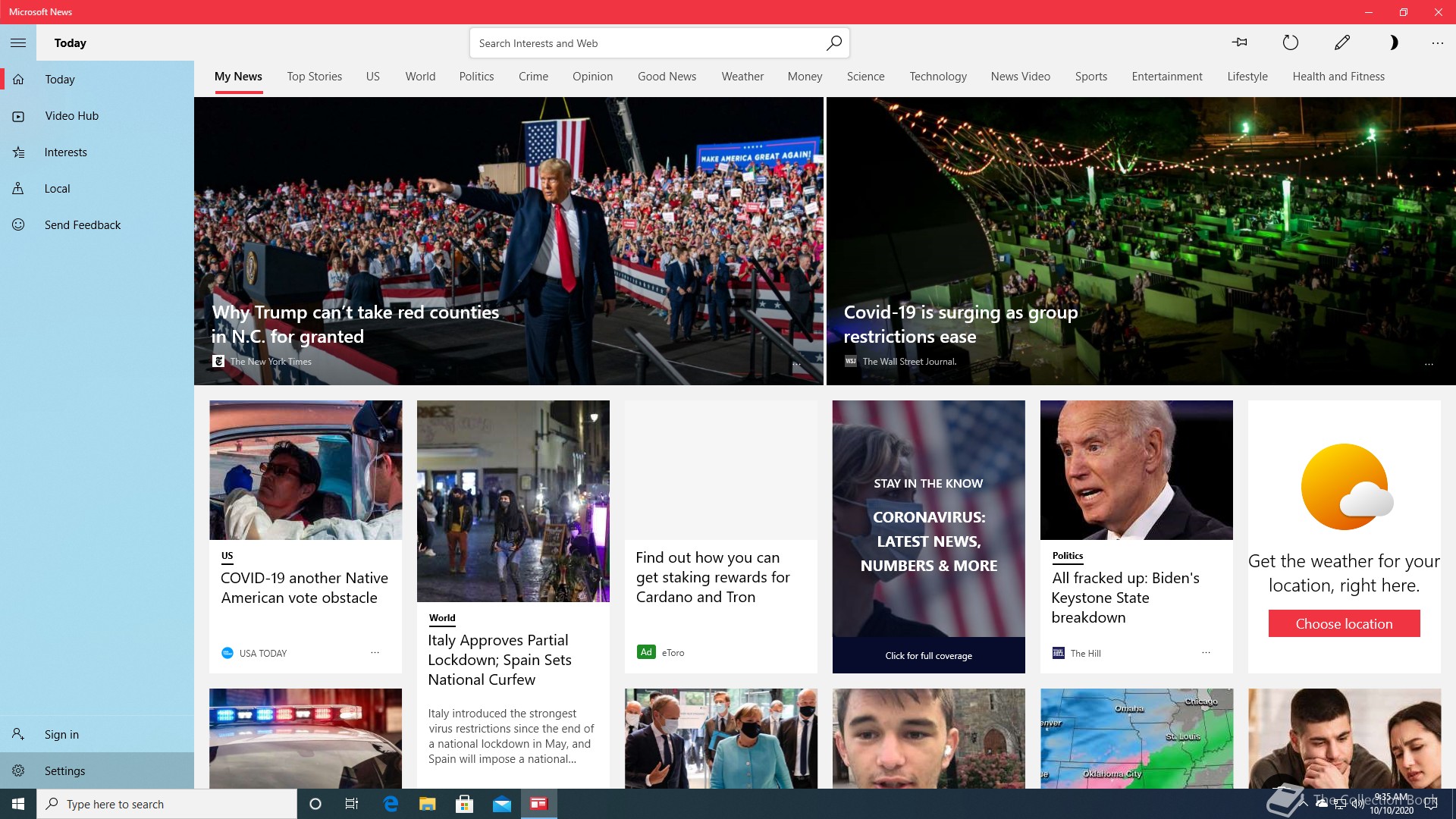
Task: Open the Entertainment tab
Action: 1166,77
